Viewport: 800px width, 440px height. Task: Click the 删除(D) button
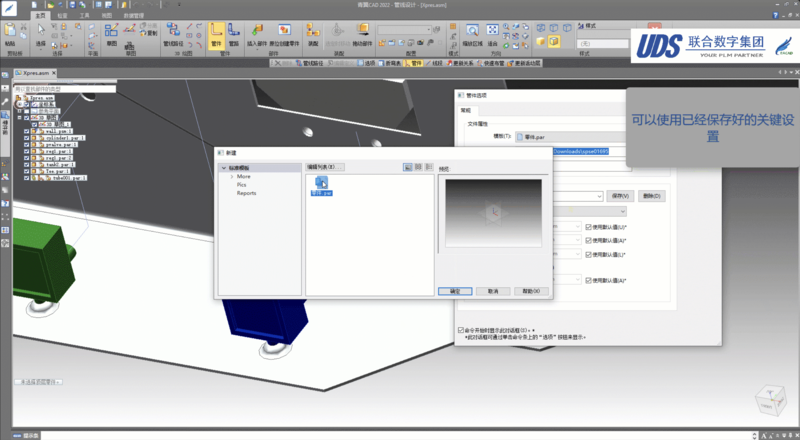(651, 196)
